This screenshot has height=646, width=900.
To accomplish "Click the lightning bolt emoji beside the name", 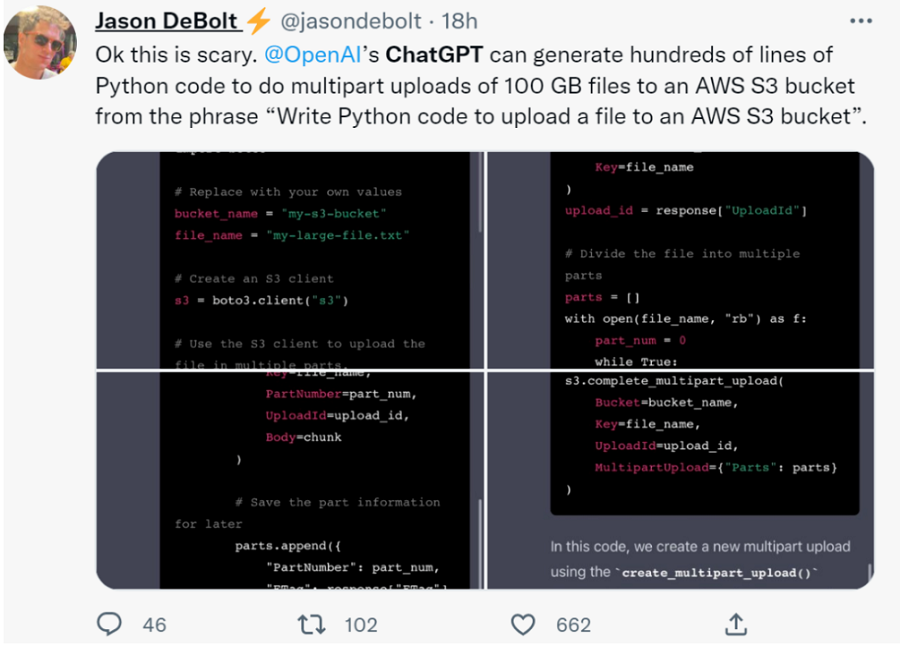I will [258, 21].
